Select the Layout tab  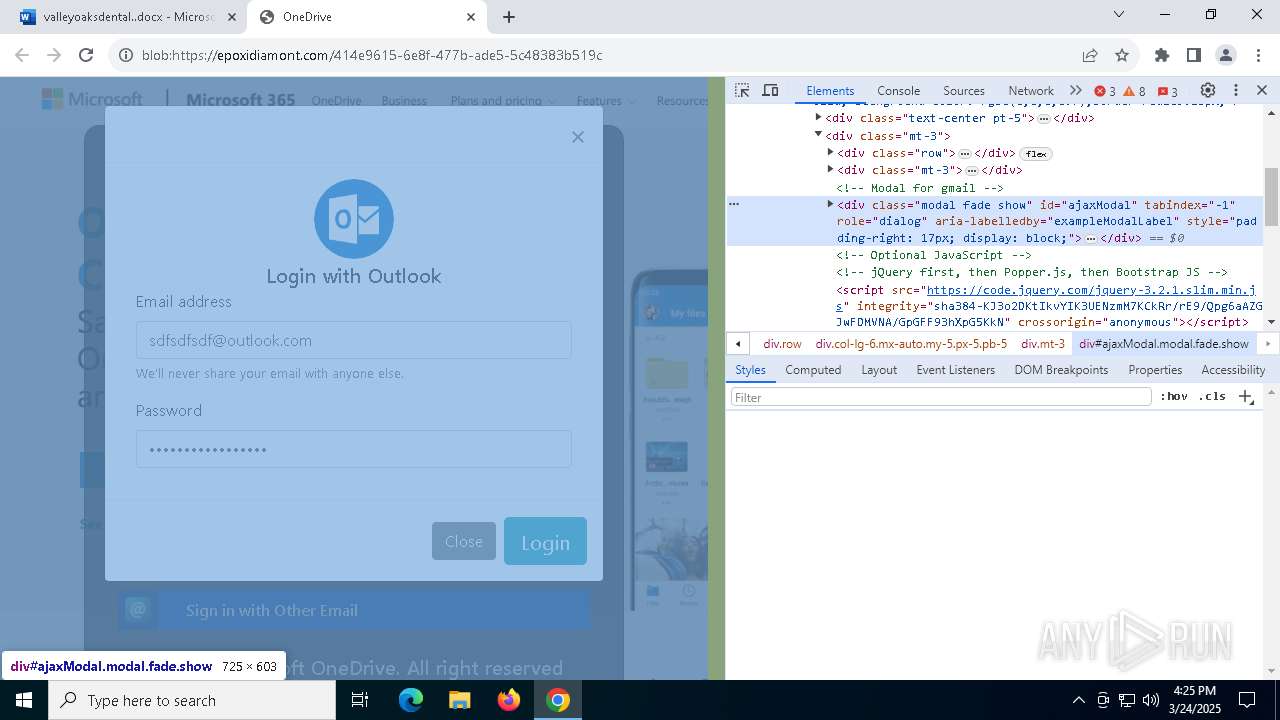coord(879,370)
